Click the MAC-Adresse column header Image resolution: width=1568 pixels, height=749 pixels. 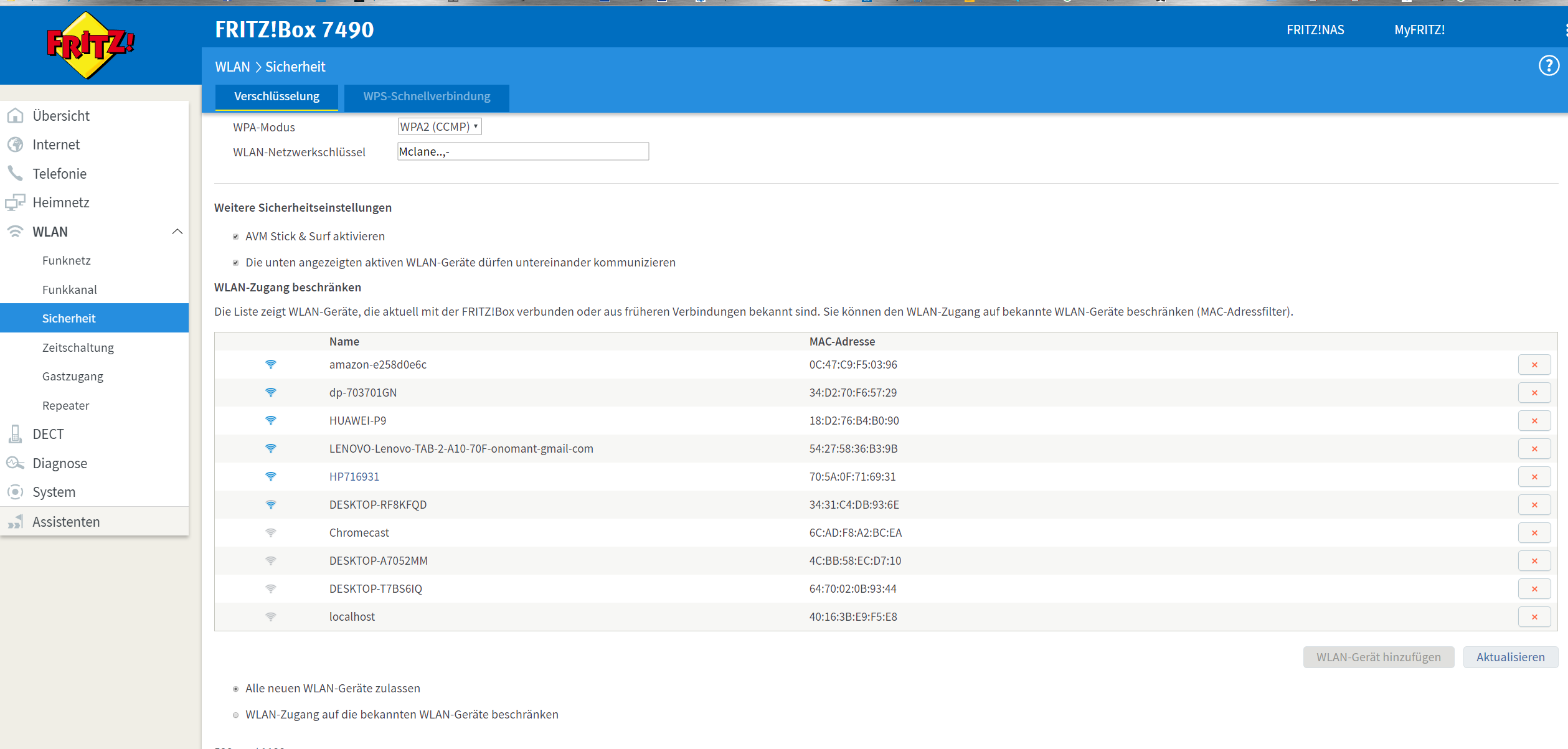coord(842,341)
